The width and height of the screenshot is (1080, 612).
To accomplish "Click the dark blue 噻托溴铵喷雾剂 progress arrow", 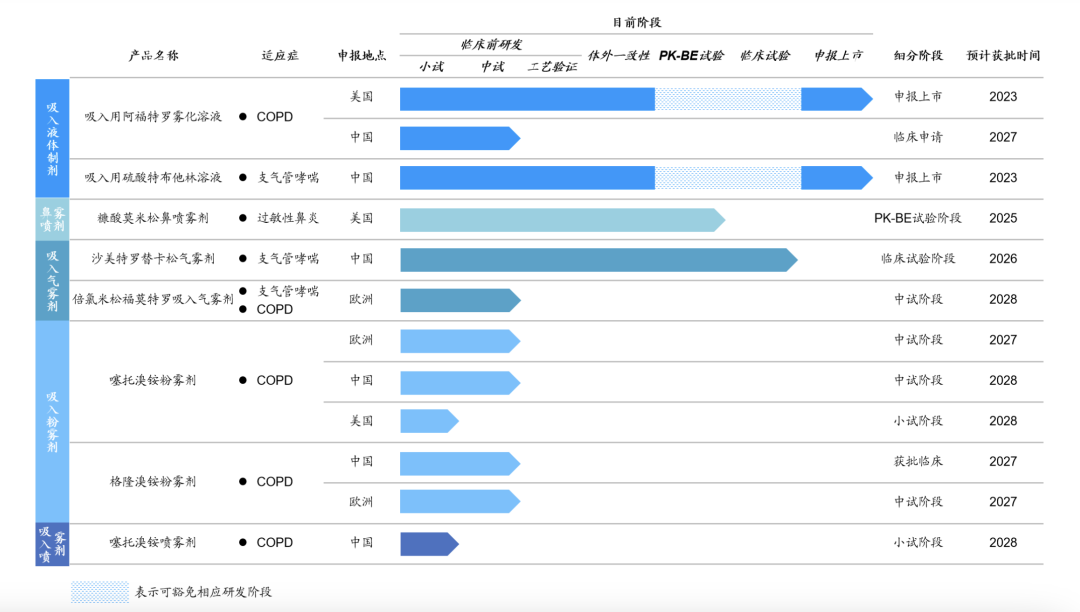I will click(x=428, y=544).
